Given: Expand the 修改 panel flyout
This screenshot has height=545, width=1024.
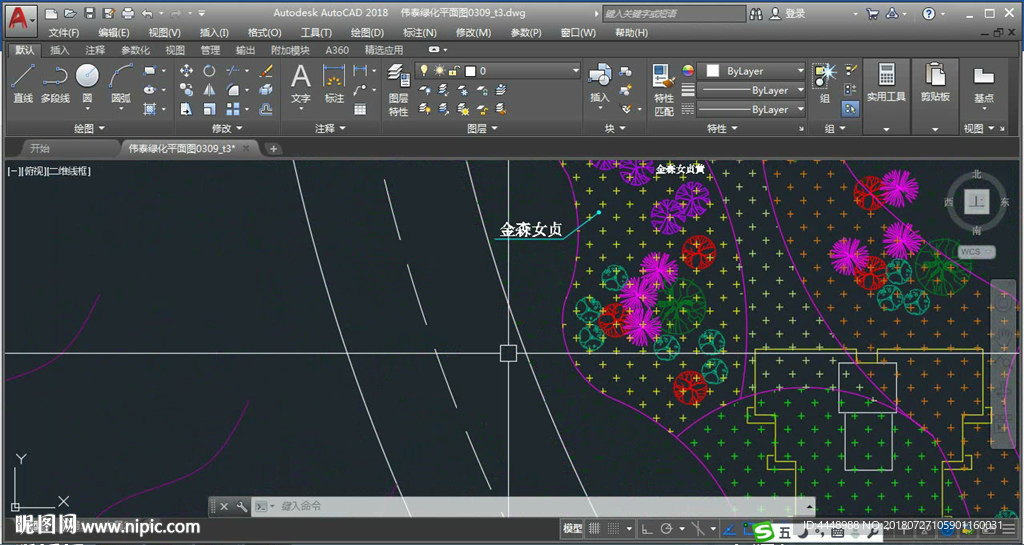Looking at the screenshot, I should 227,129.
